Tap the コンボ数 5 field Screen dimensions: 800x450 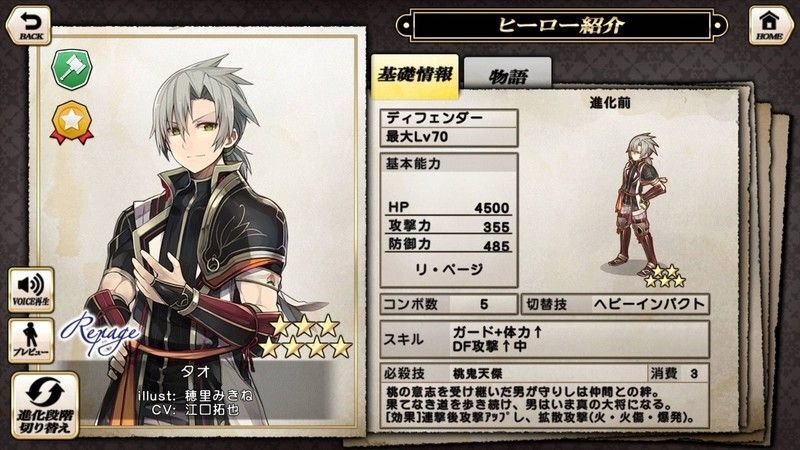(449, 304)
